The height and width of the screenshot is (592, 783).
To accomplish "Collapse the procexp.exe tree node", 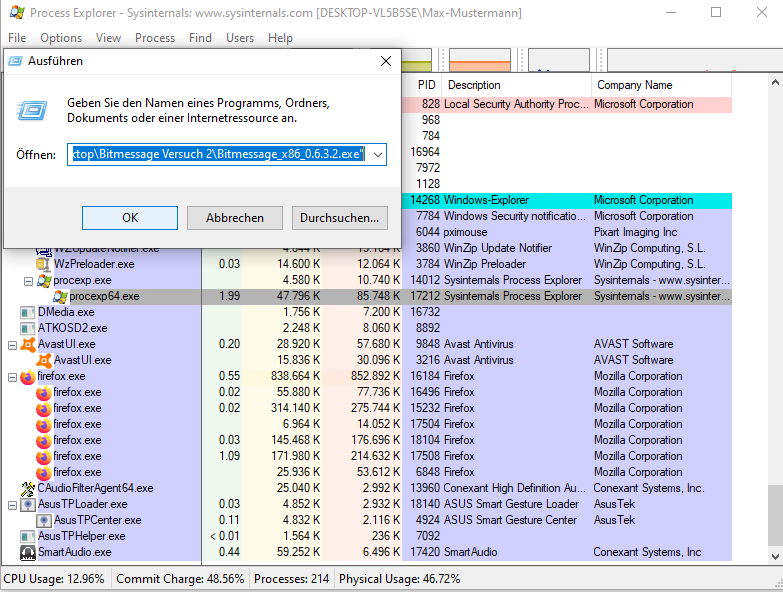I will click(28, 282).
